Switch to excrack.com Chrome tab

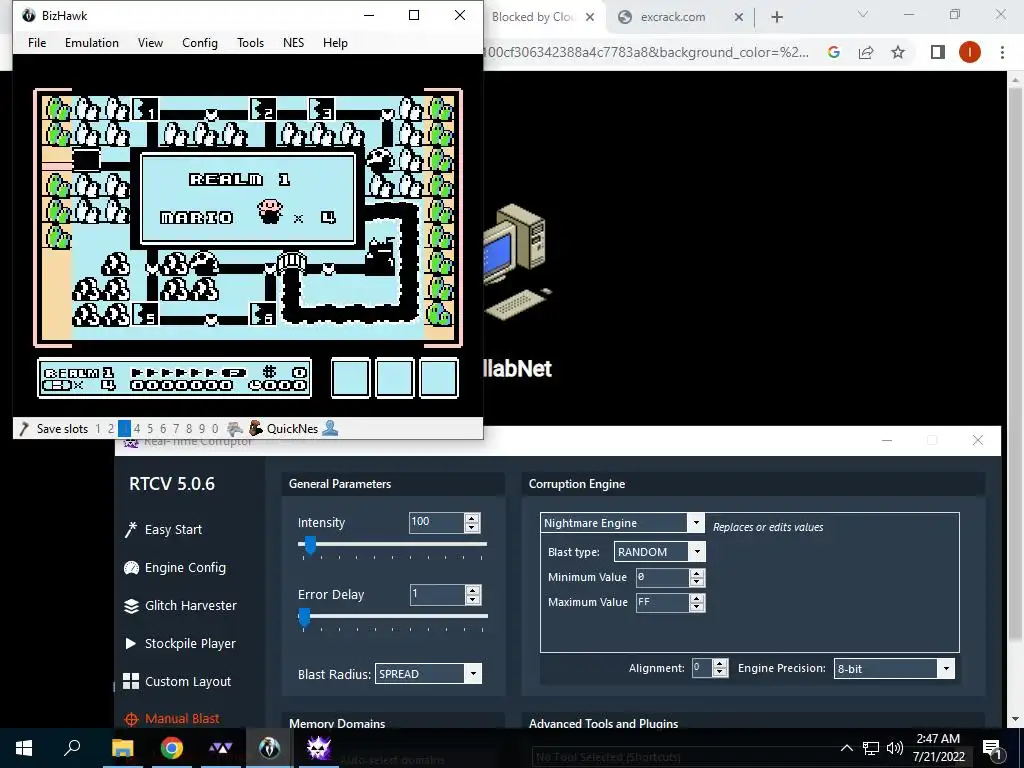pos(673,17)
